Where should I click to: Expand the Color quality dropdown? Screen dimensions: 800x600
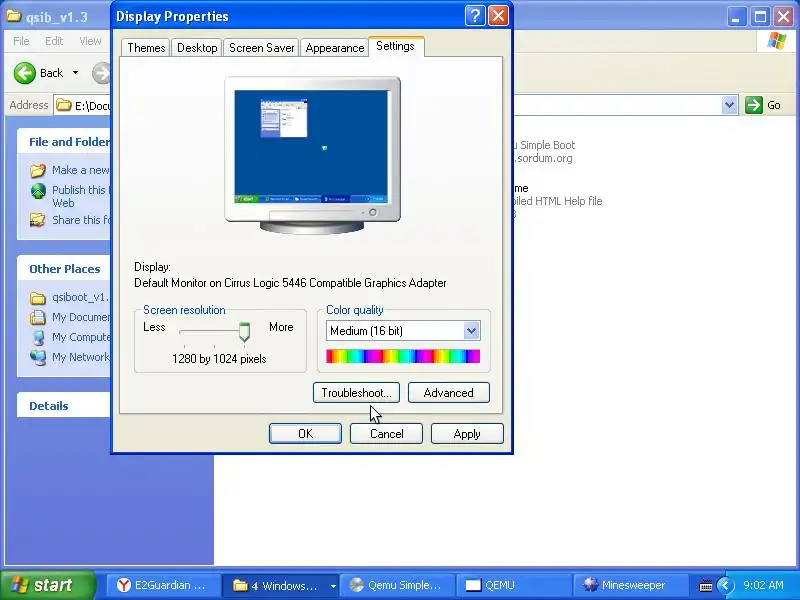pos(471,331)
